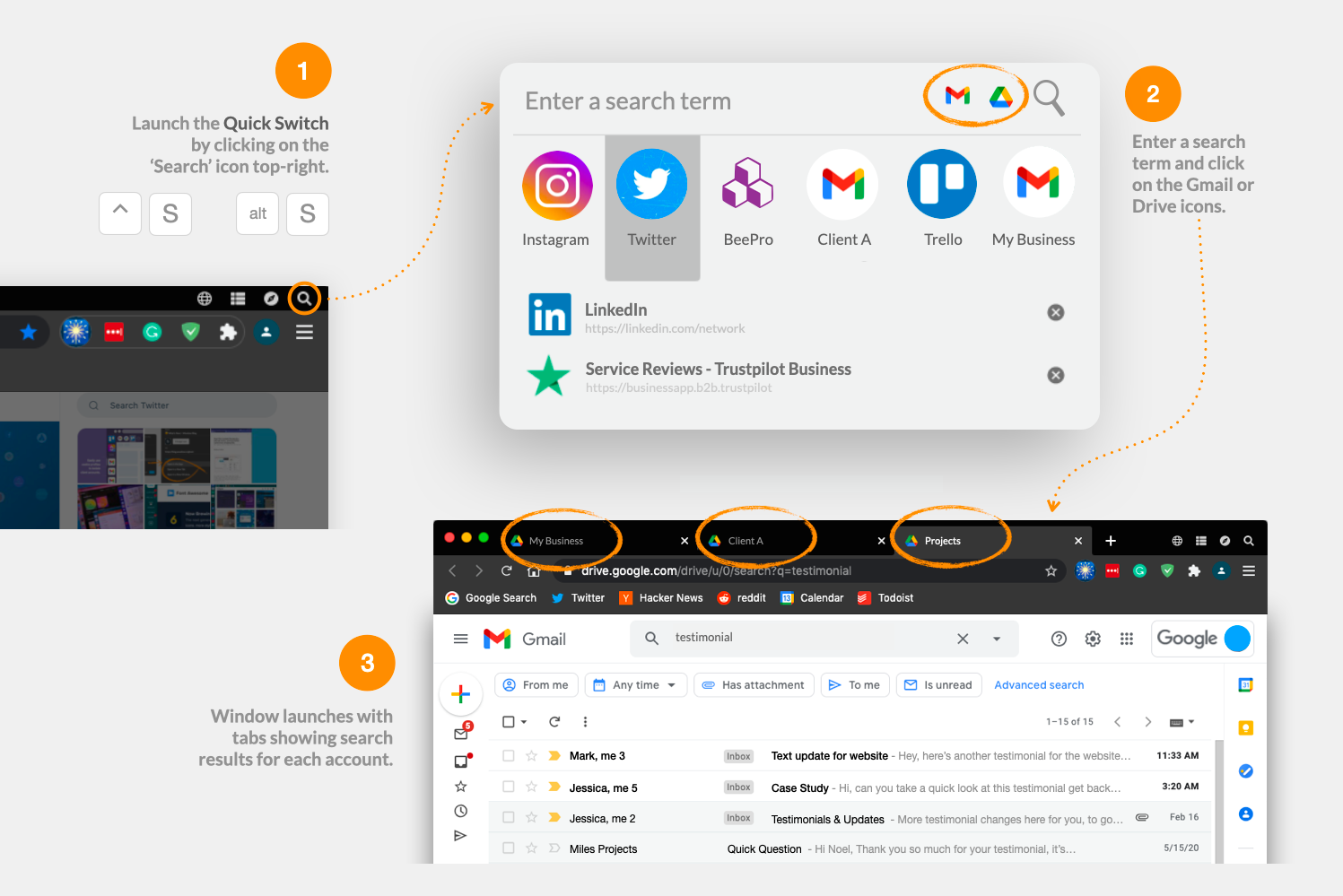Open a new tab with the plus button
1343x896 pixels.
pyautogui.click(x=1111, y=541)
